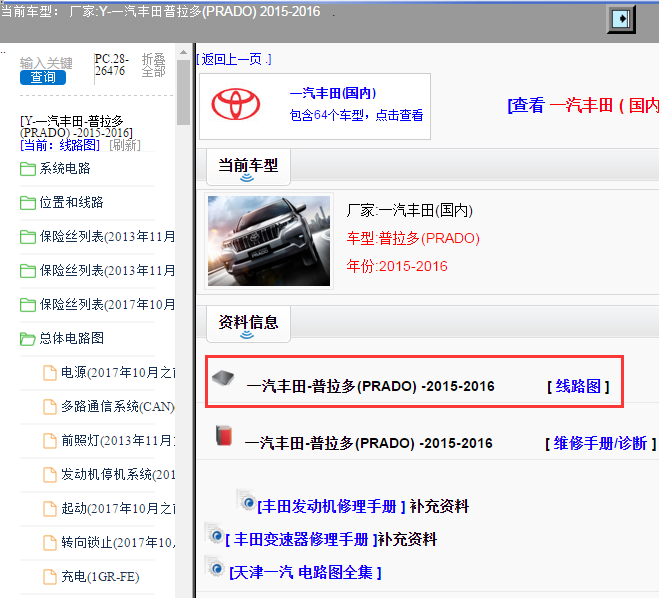Click the Toyota logo image
The height and width of the screenshot is (598, 659).
235,104
